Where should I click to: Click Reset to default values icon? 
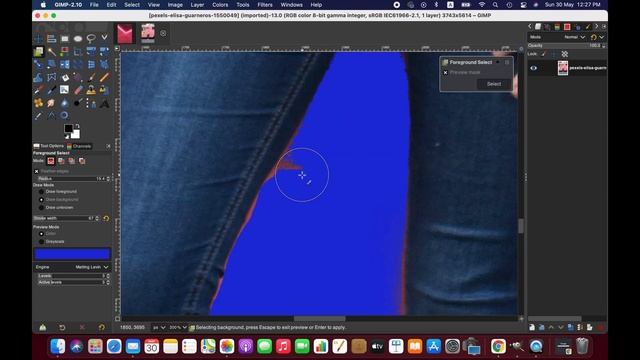[102, 327]
